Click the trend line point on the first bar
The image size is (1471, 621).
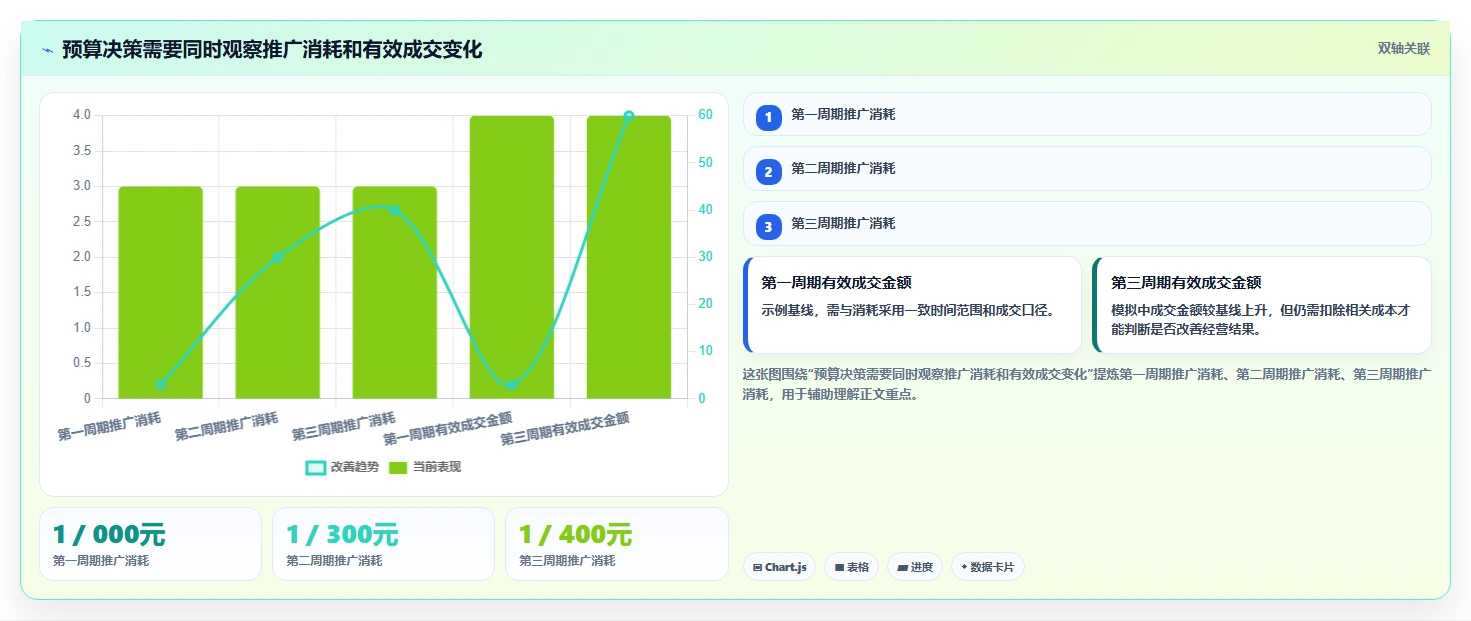[160, 384]
